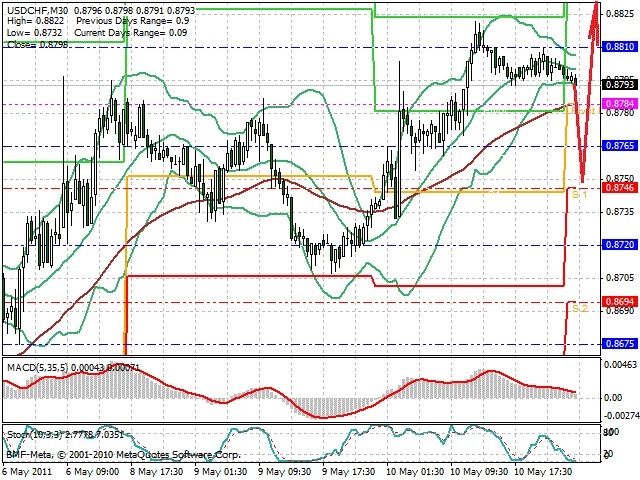Click the 6 May 2011 date axis label
Image resolution: width=640 pixels, height=480 pixels.
[27, 471]
